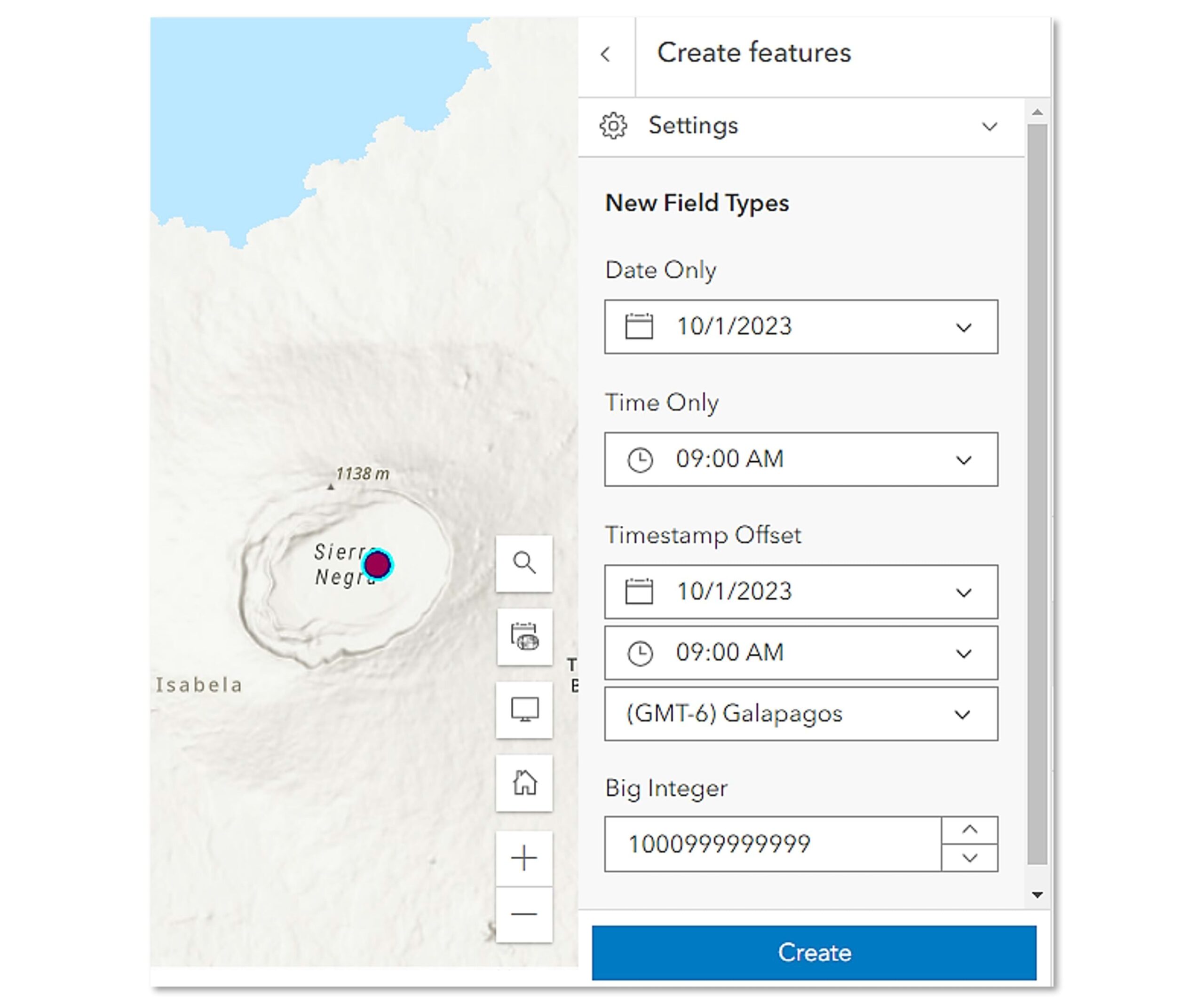Return to the default home extent

(x=524, y=783)
